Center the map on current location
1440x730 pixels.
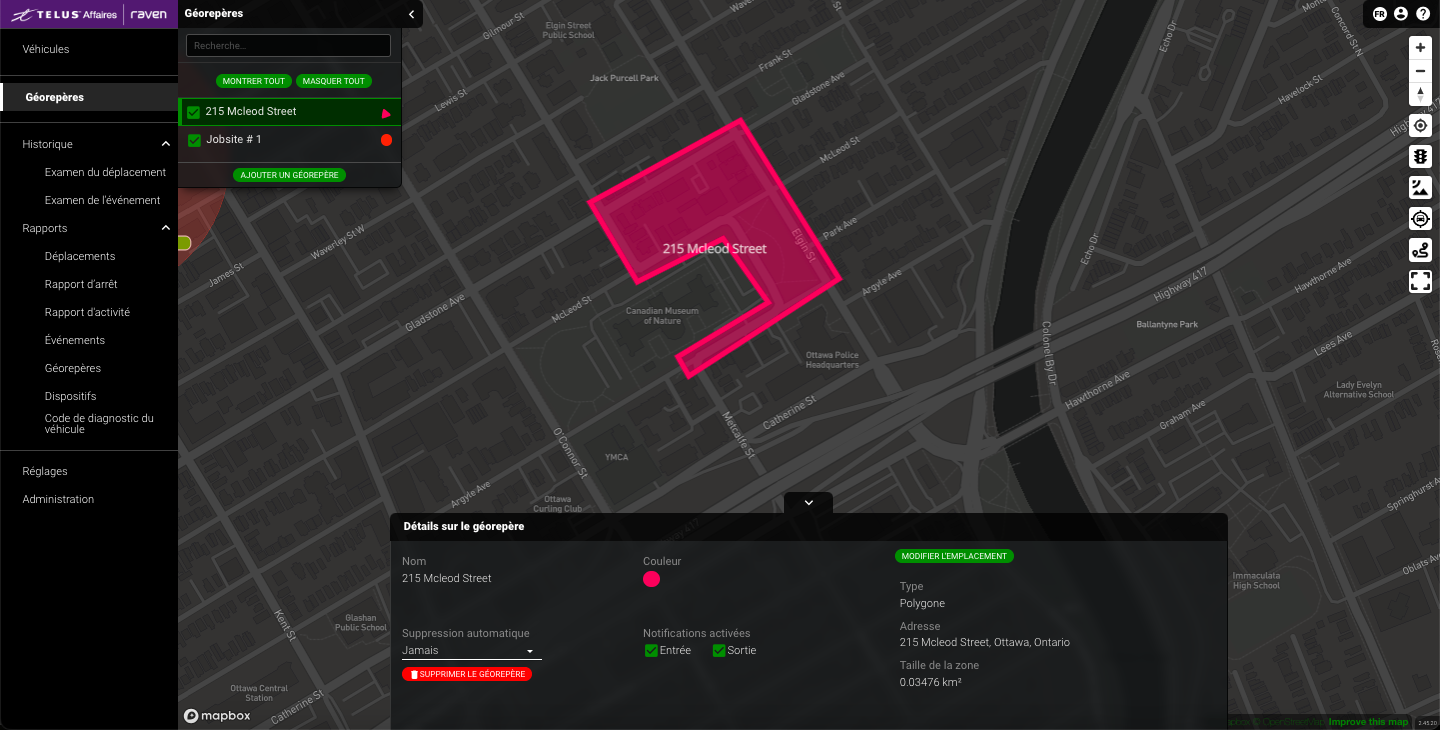point(1420,125)
